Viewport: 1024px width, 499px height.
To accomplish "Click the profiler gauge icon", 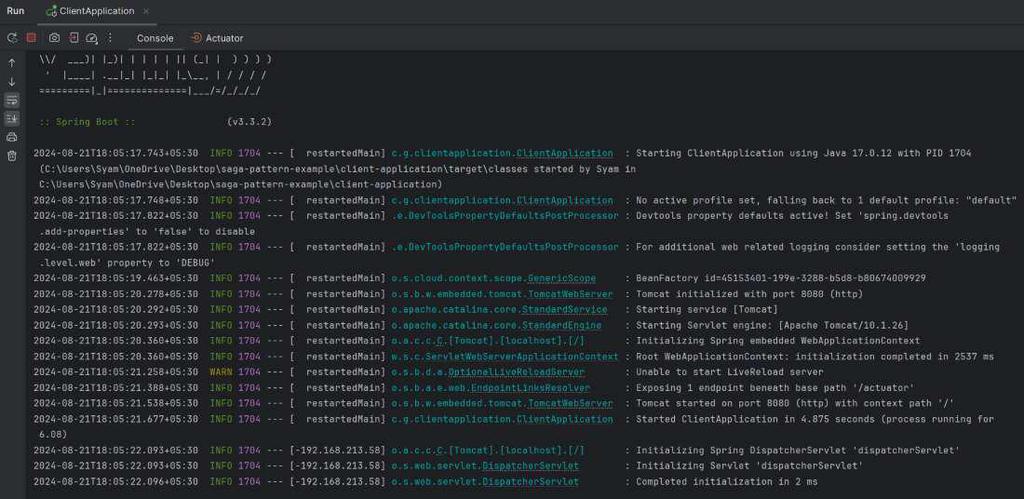I will 92,38.
